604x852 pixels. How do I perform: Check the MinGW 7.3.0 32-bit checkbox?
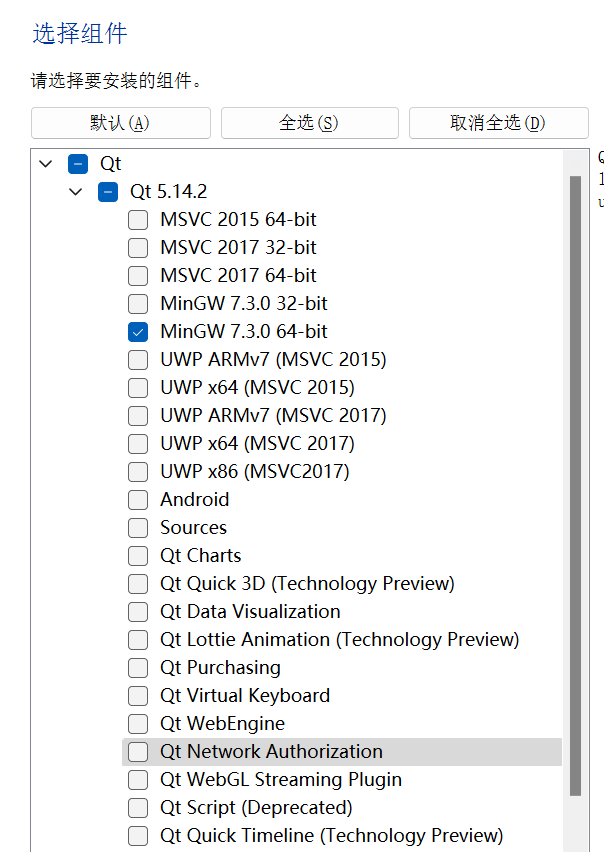[138, 304]
